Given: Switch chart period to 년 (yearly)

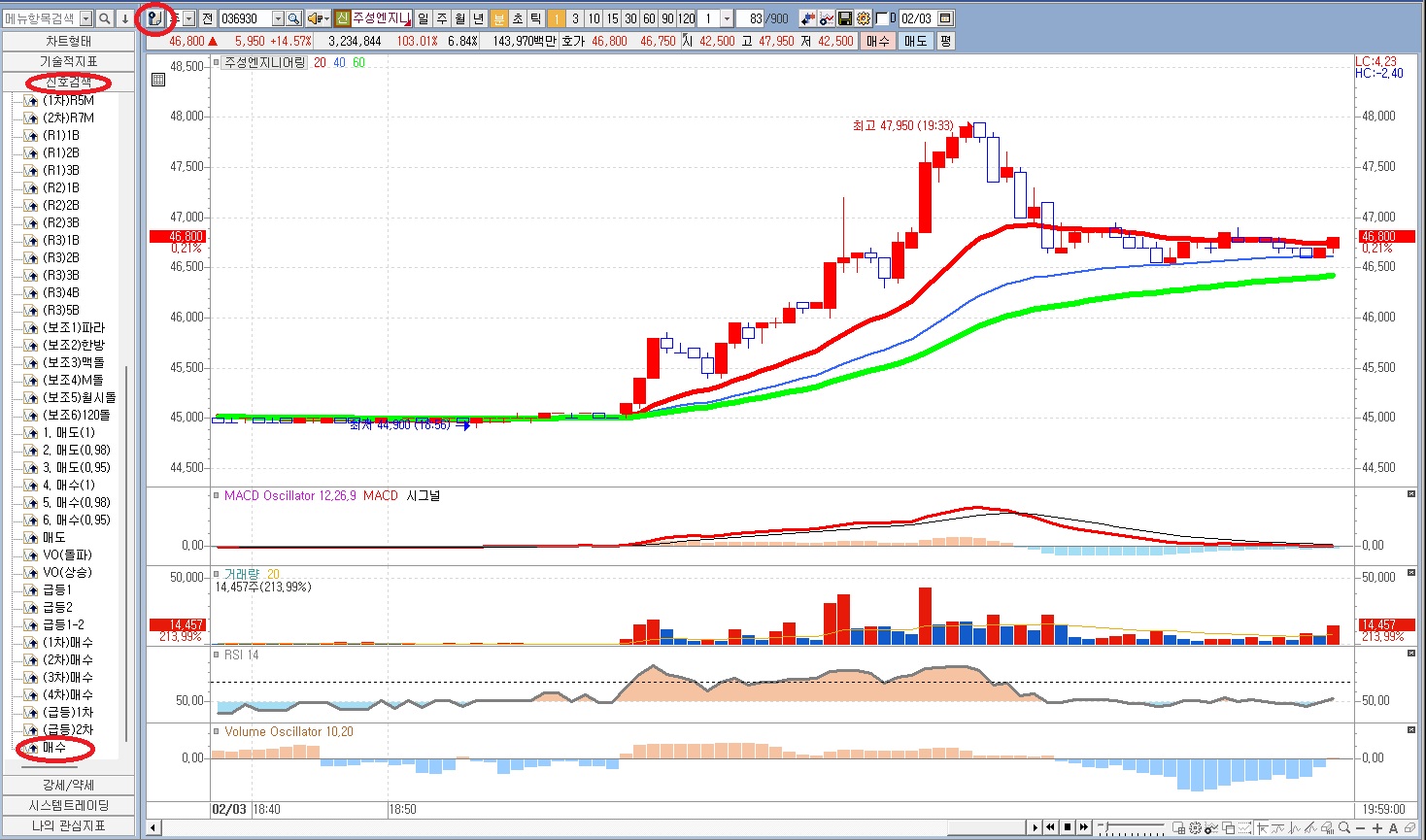Looking at the screenshot, I should point(479,18).
